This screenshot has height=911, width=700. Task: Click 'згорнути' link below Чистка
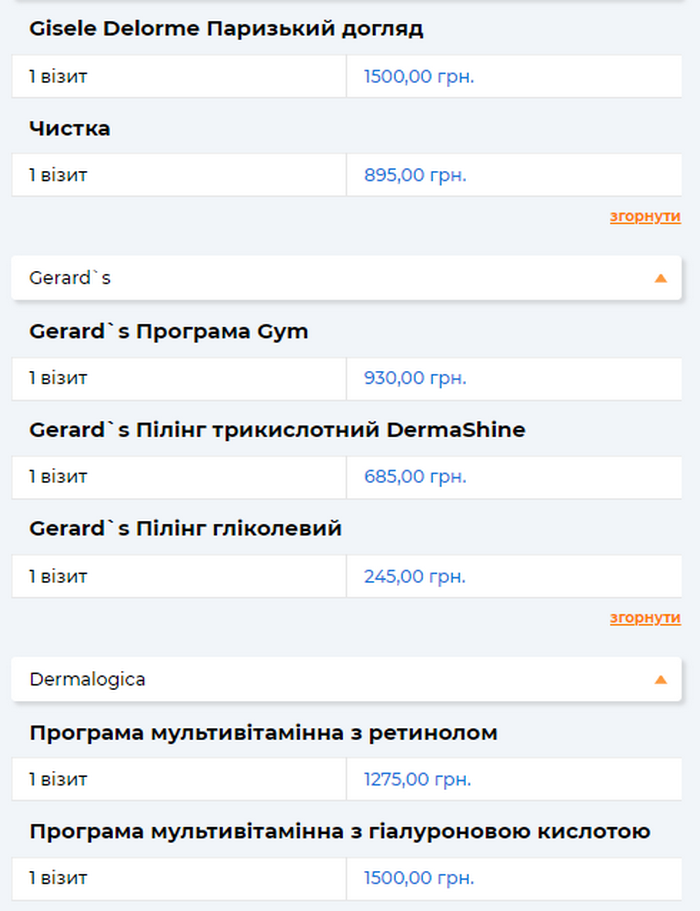tap(645, 216)
